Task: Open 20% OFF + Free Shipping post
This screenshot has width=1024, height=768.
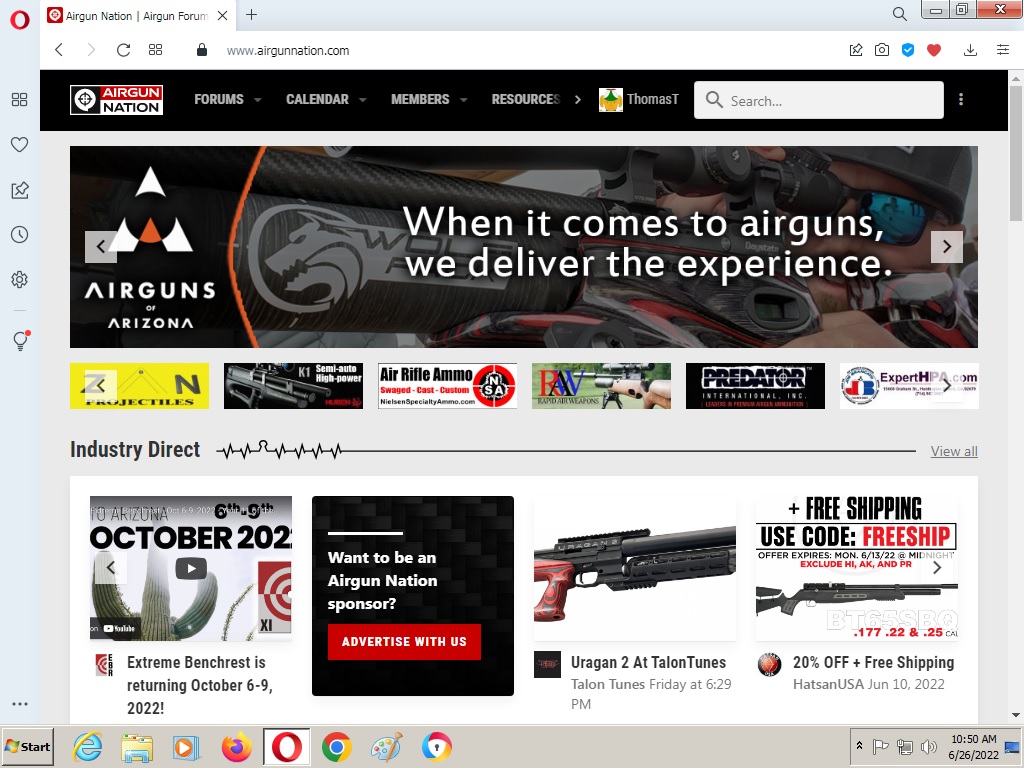Action: coord(874,662)
